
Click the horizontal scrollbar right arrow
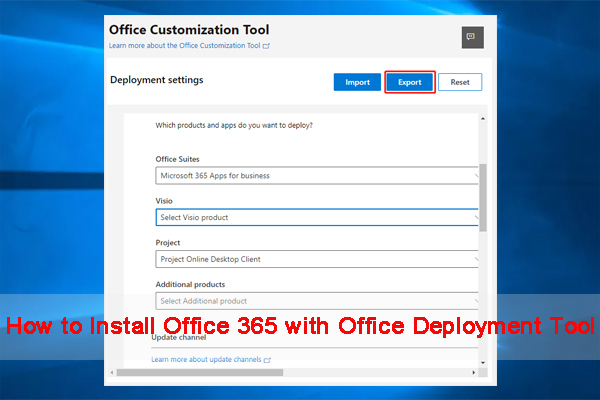[x=474, y=372]
